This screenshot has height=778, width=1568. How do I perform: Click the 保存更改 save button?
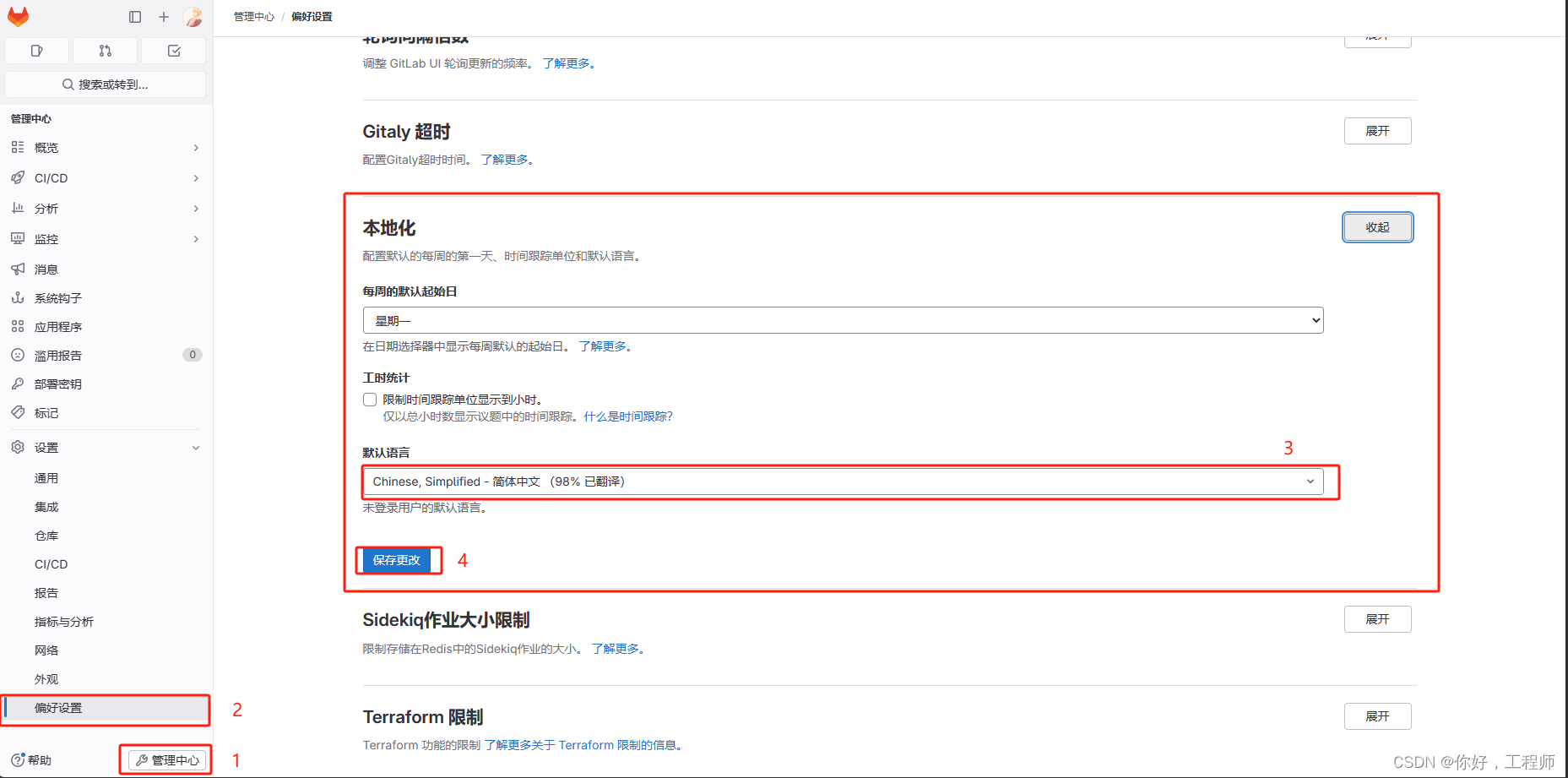point(396,560)
